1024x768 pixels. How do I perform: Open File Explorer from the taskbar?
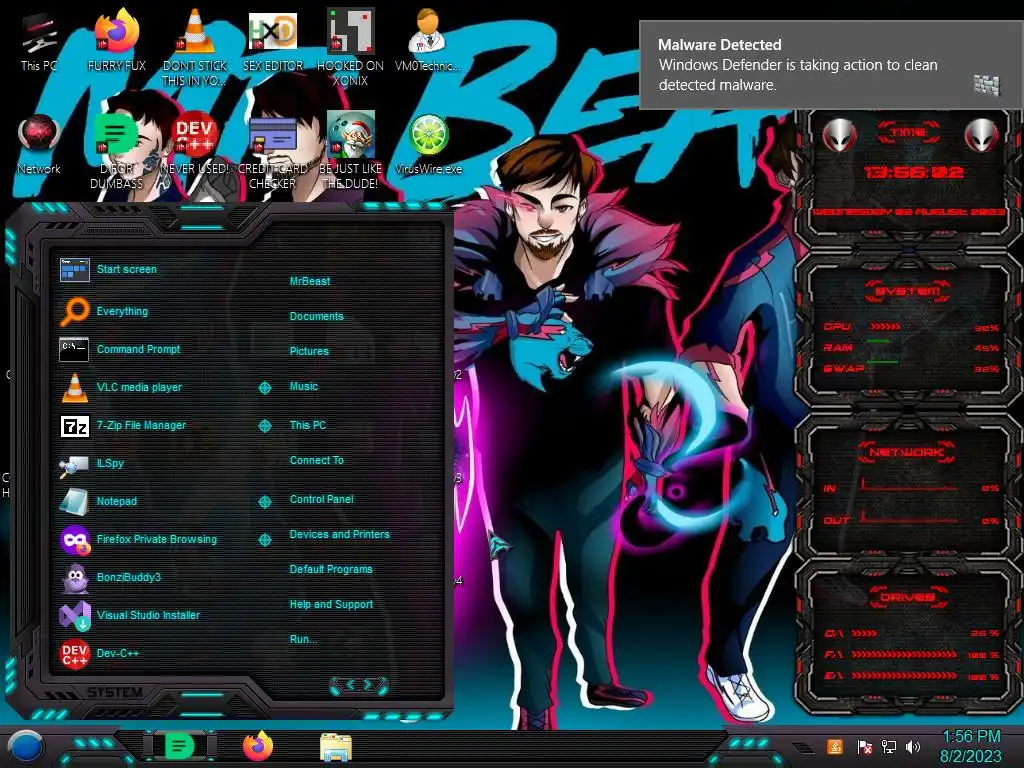(x=336, y=747)
